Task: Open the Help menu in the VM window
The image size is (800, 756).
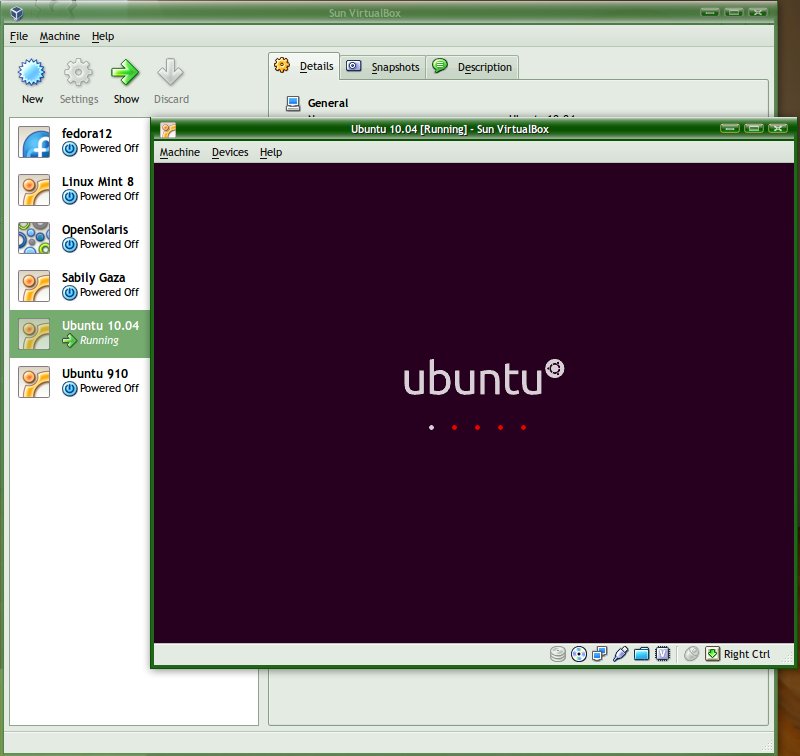Action: [x=271, y=152]
